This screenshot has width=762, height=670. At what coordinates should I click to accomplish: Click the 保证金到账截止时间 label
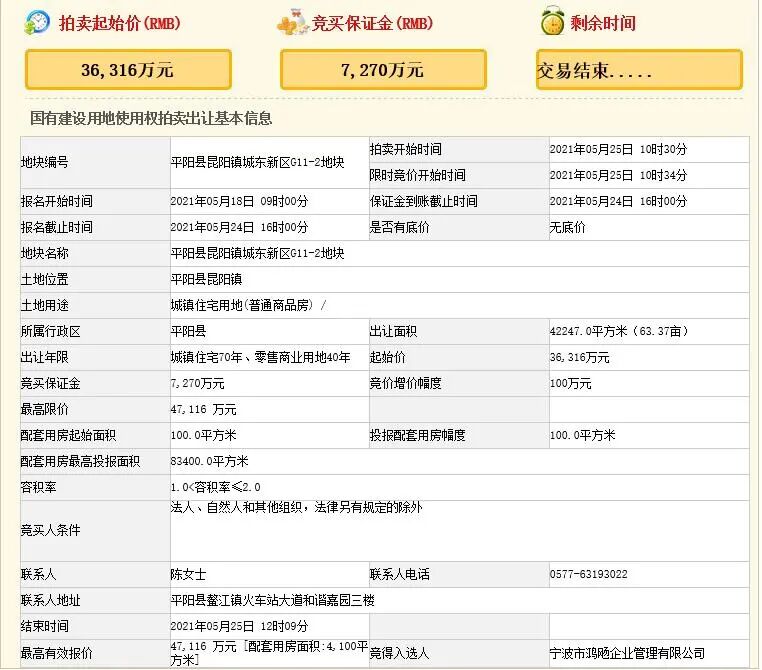coord(424,201)
